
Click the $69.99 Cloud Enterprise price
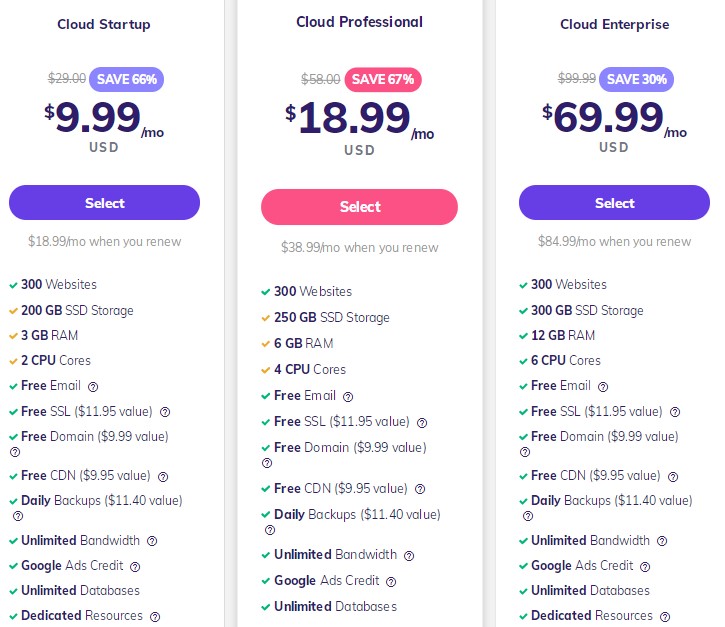[x=608, y=118]
